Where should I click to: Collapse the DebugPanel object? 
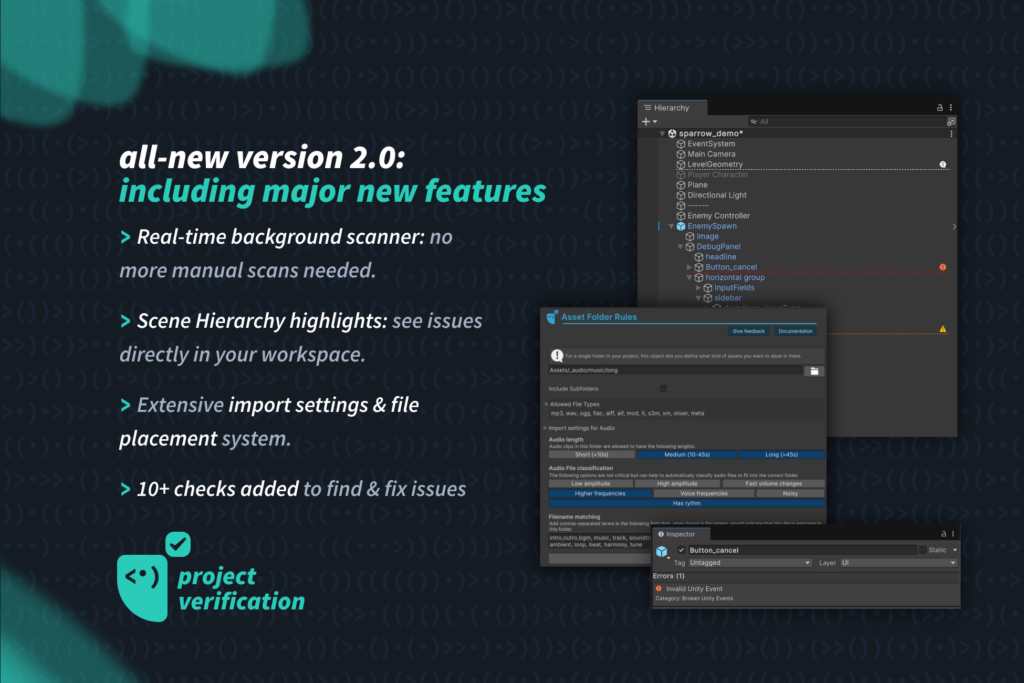(x=680, y=247)
